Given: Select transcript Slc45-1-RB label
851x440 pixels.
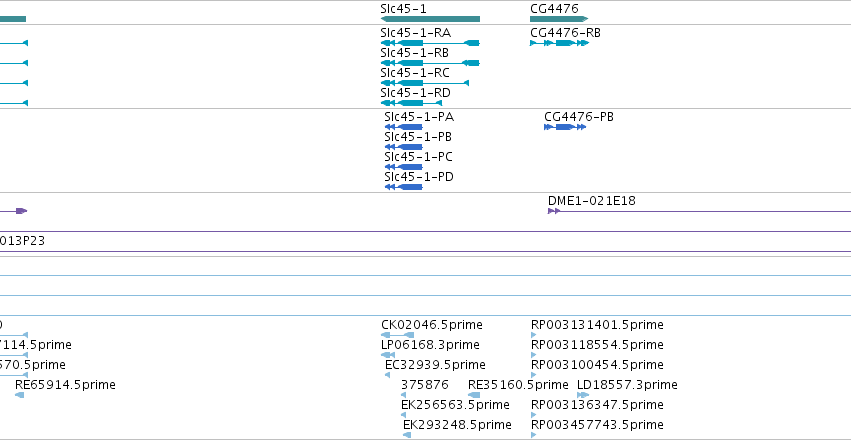Looking at the screenshot, I should 415,53.
